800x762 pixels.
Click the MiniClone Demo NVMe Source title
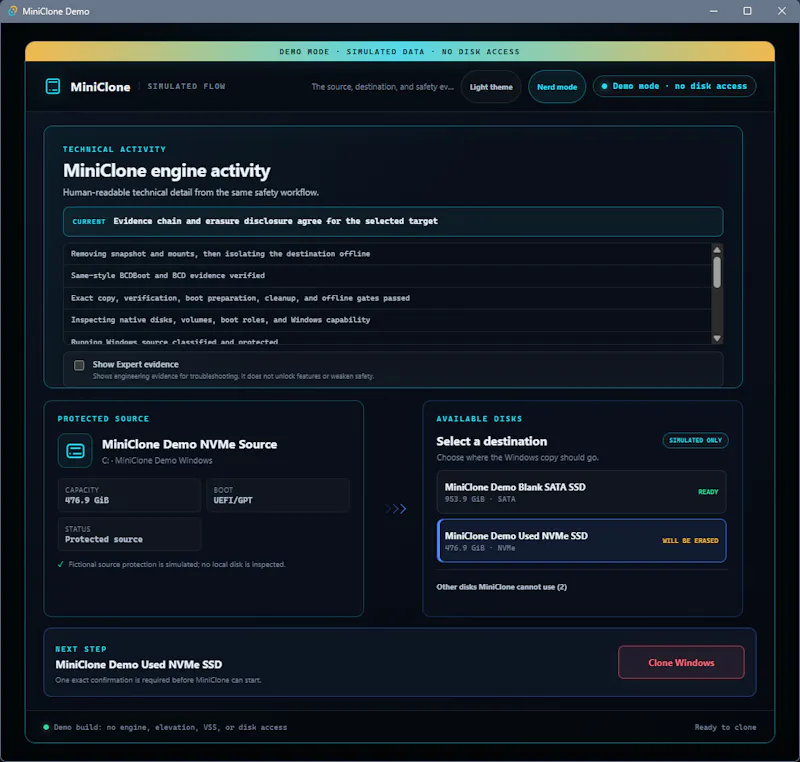click(x=189, y=445)
